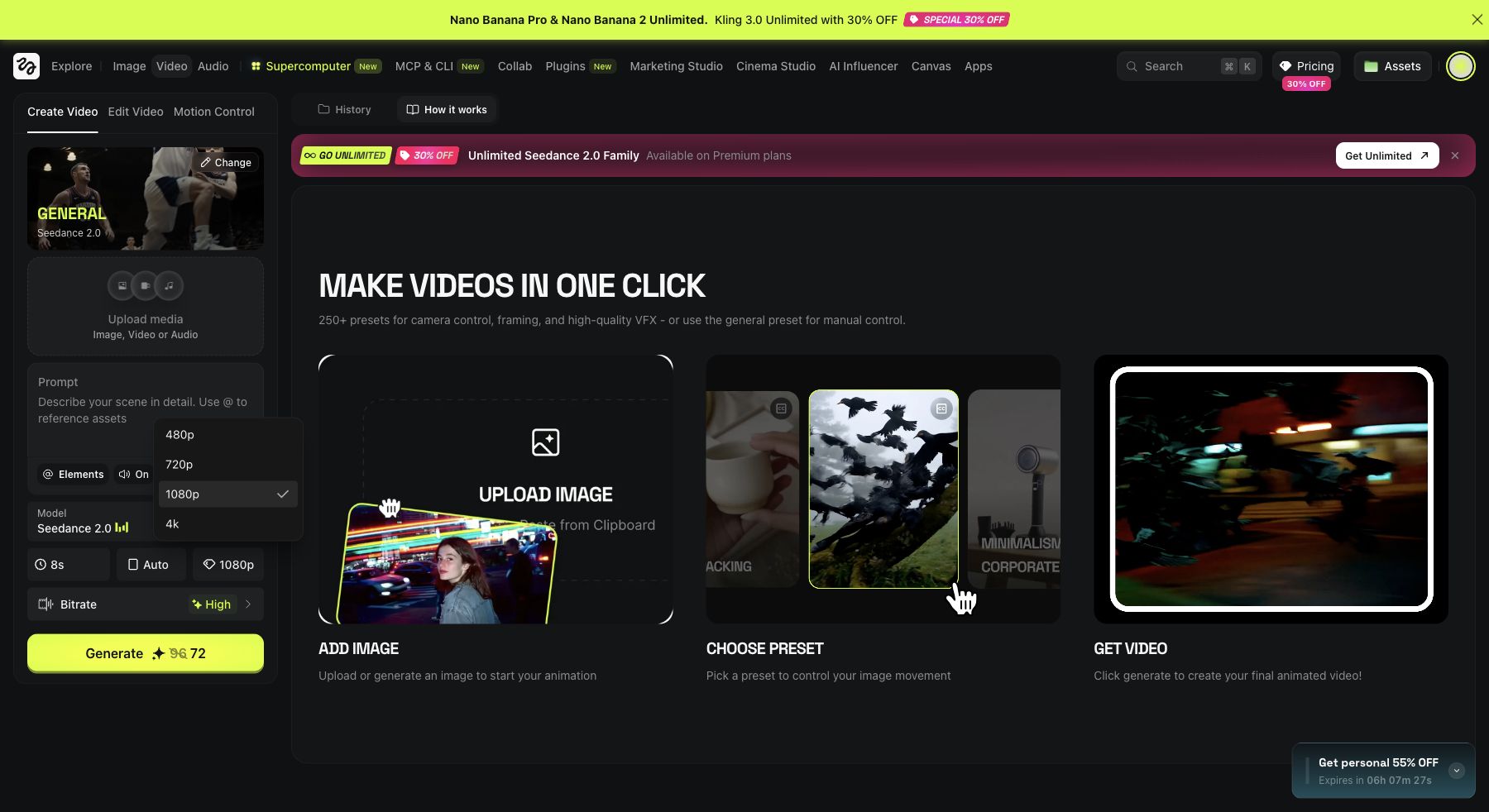The height and width of the screenshot is (812, 1489).
Task: Click the search magnifier icon
Action: coord(1132,66)
